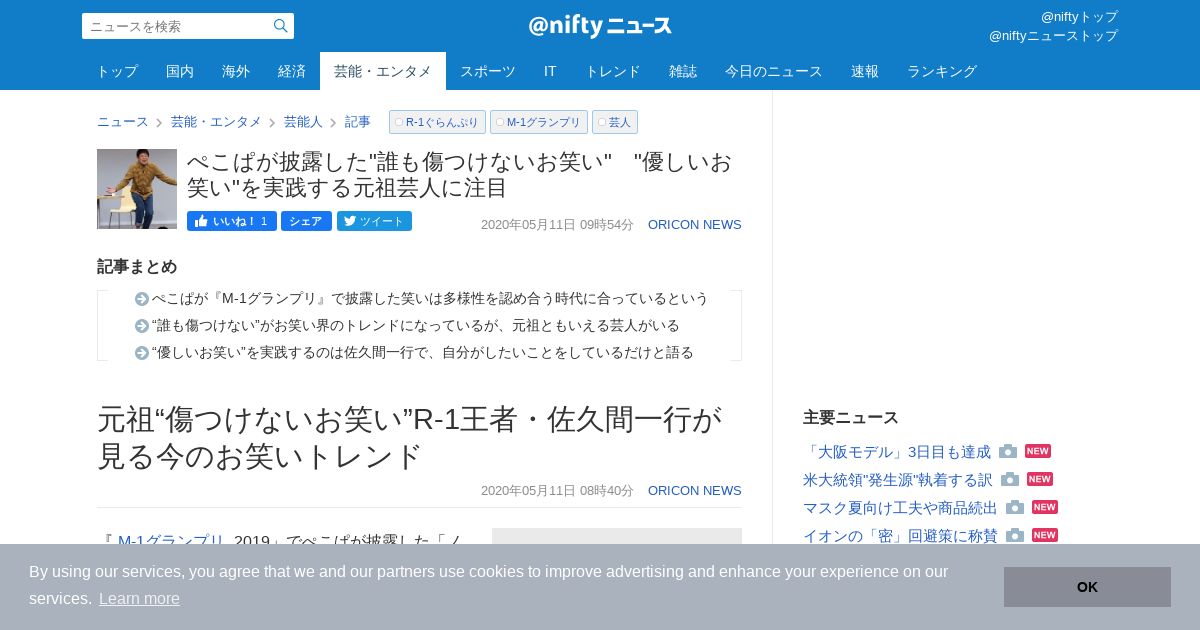Click camera icon beside 「大阪モデル」3日目も達成
Viewport: 1200px width, 630px height.
[x=1008, y=452]
